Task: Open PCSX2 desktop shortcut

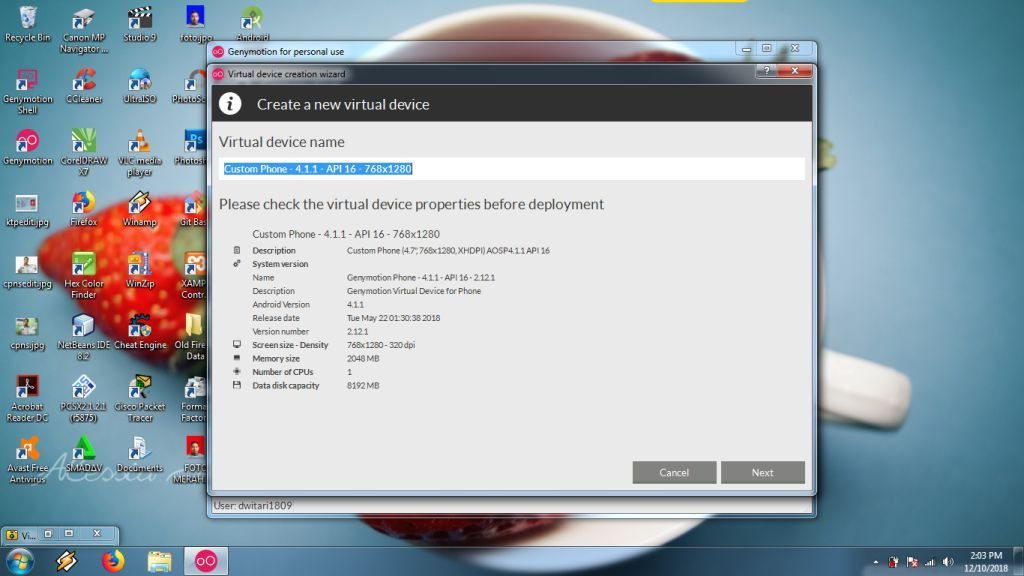Action: [x=84, y=398]
